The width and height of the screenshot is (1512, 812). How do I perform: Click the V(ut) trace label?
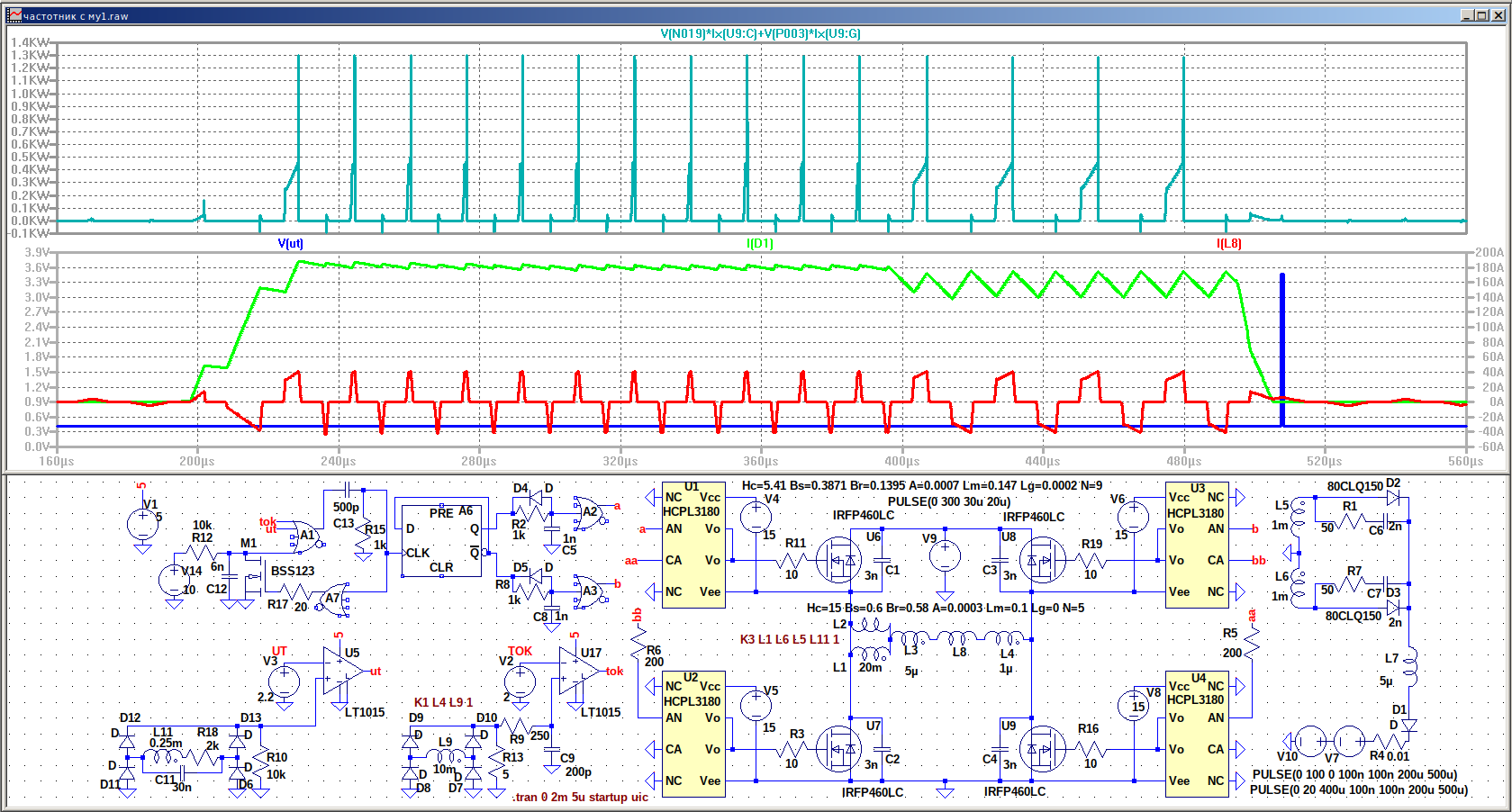(x=290, y=243)
